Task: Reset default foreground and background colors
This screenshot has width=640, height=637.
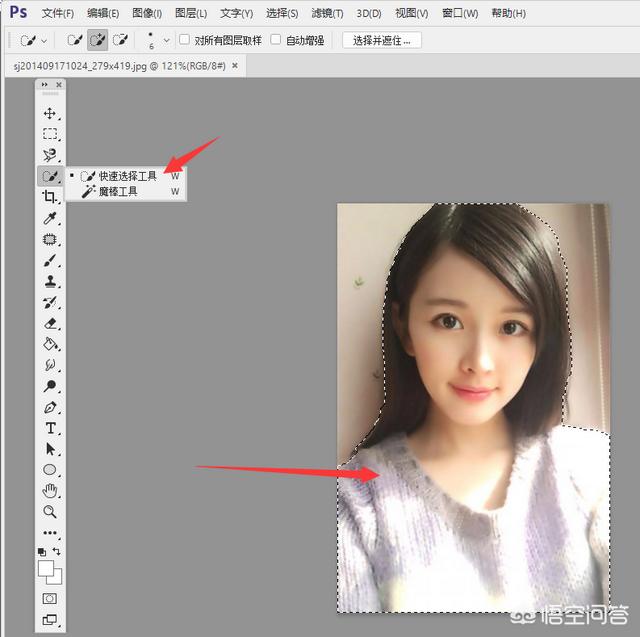Action: [x=42, y=552]
